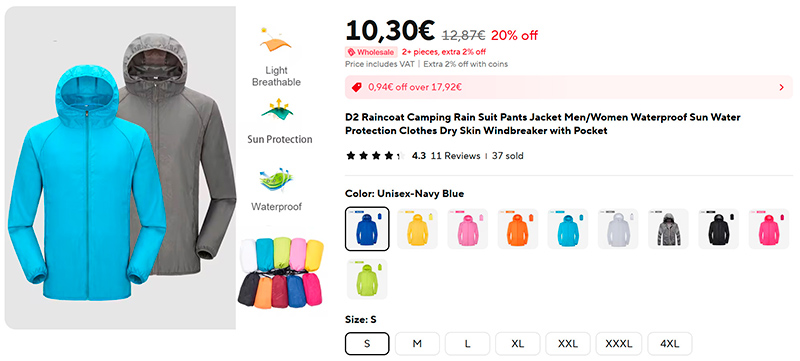Click the Waterproof water splash icon
The image size is (800, 361).
pyautogui.click(x=276, y=180)
